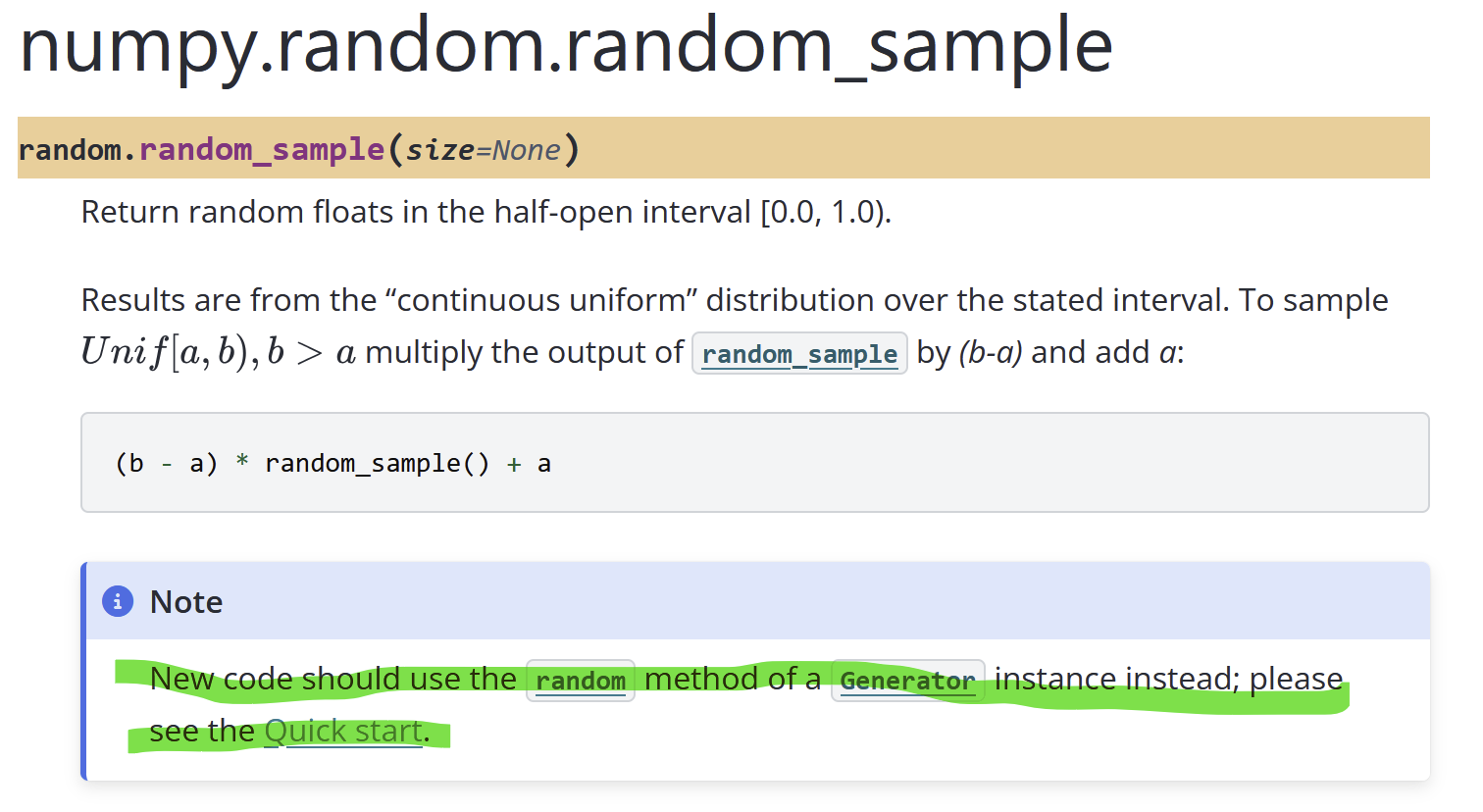Click the italic (b-a) text
The image size is (1483, 812).
click(991, 352)
